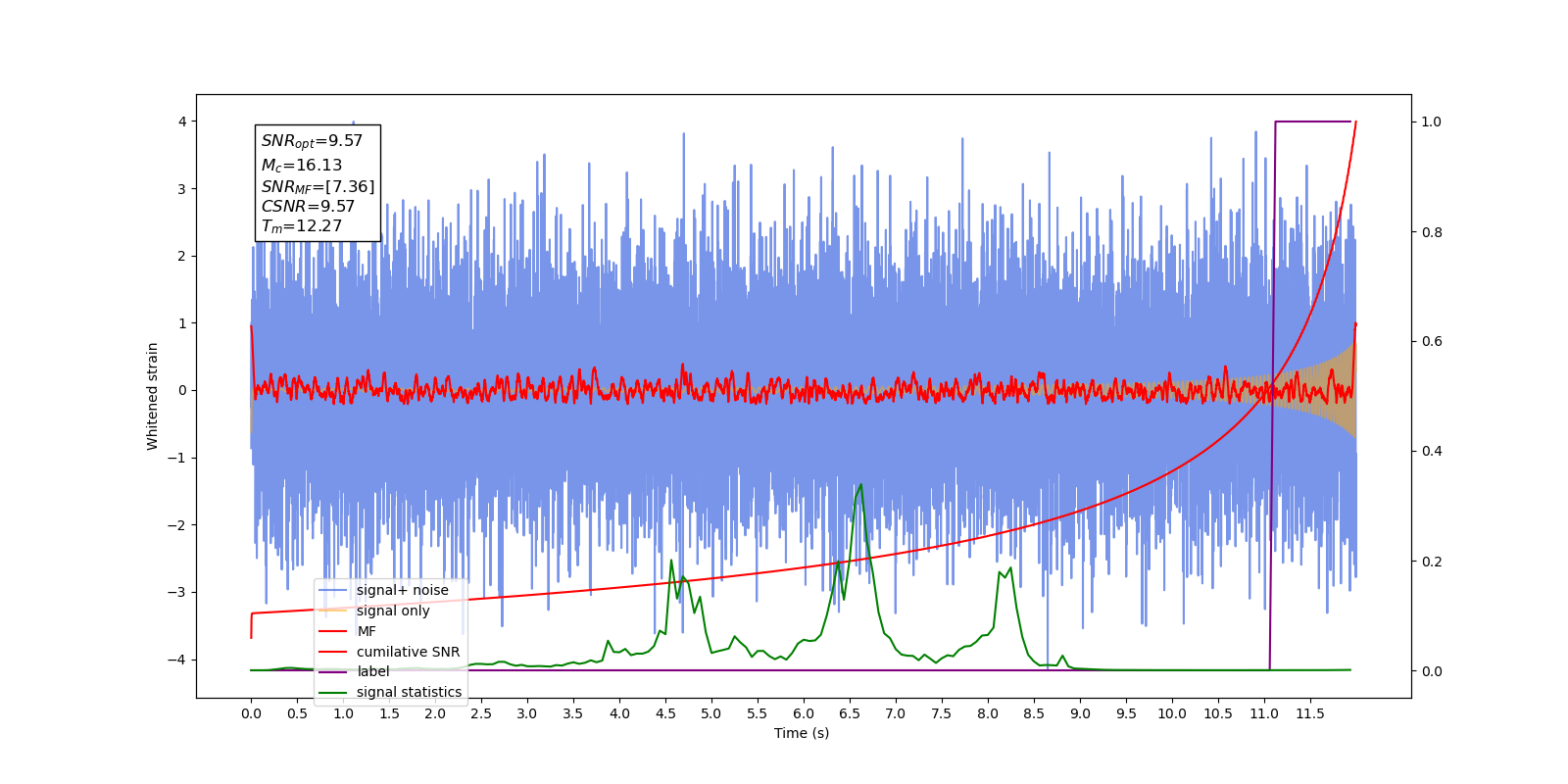The width and height of the screenshot is (1568, 784).
Task: Click the 0.8 tick on the right axis
Action: tap(1432, 232)
